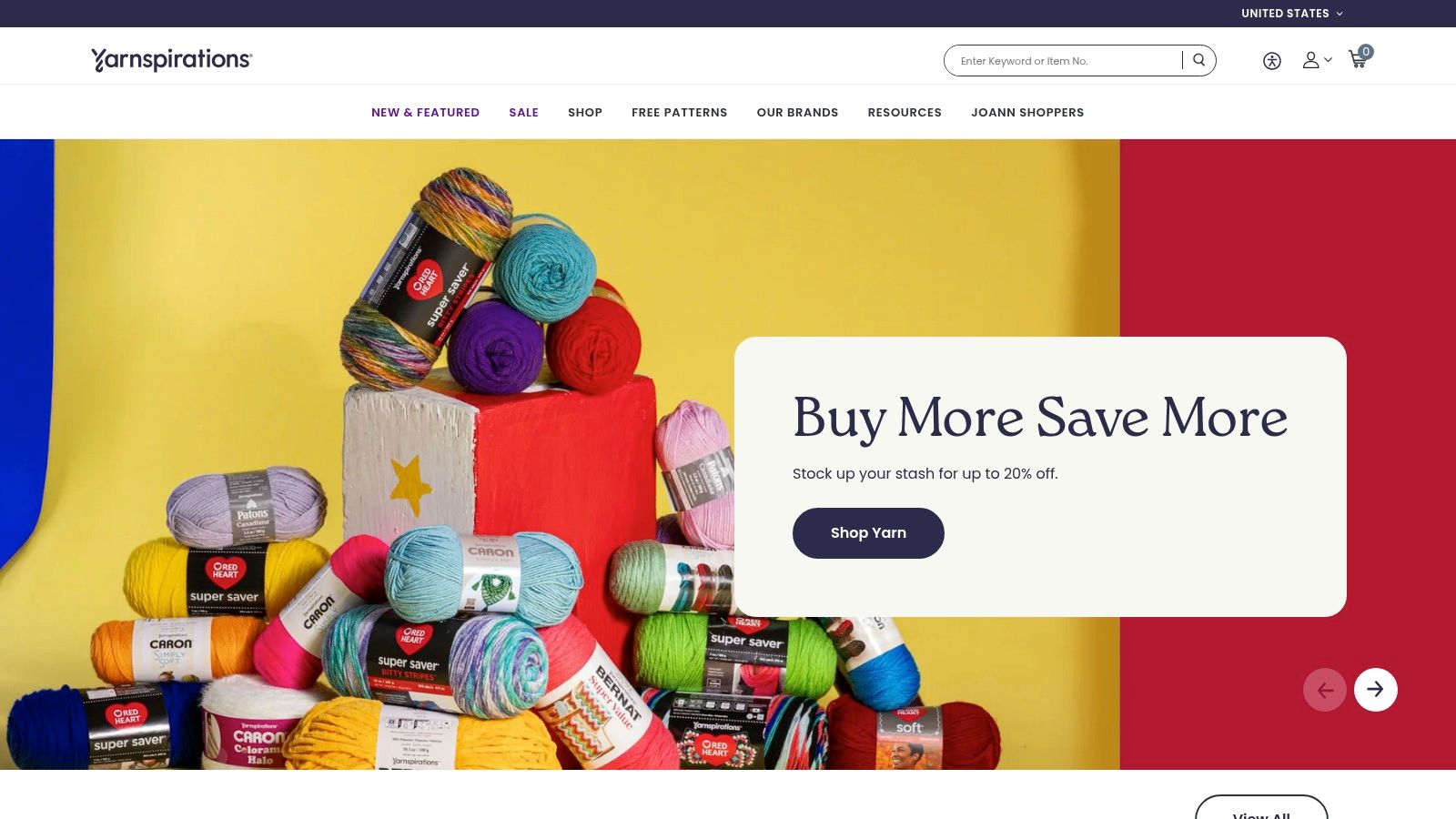The image size is (1456, 819).
Task: Open the Sale menu
Action: click(523, 112)
